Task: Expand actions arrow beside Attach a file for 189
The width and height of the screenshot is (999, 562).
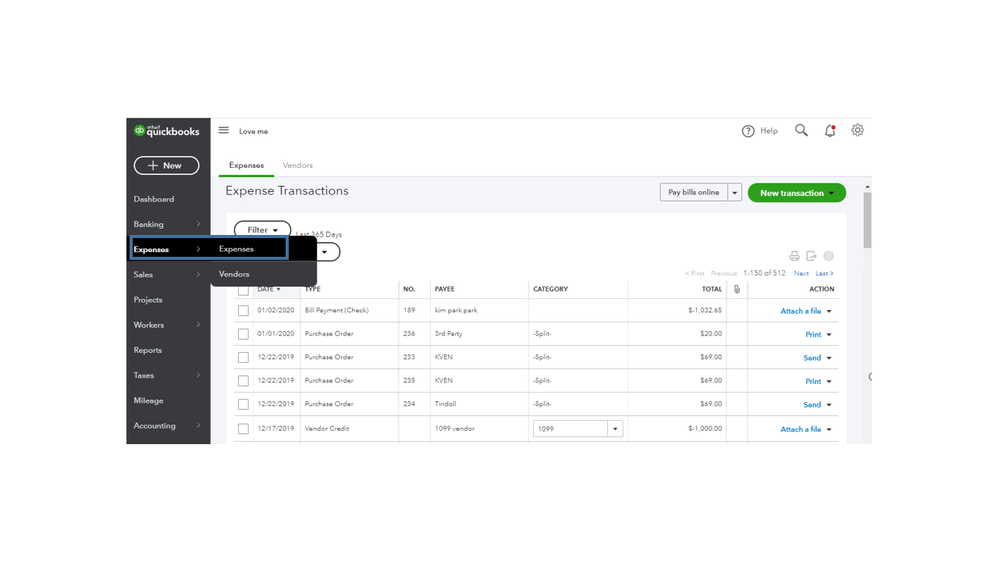Action: click(829, 312)
